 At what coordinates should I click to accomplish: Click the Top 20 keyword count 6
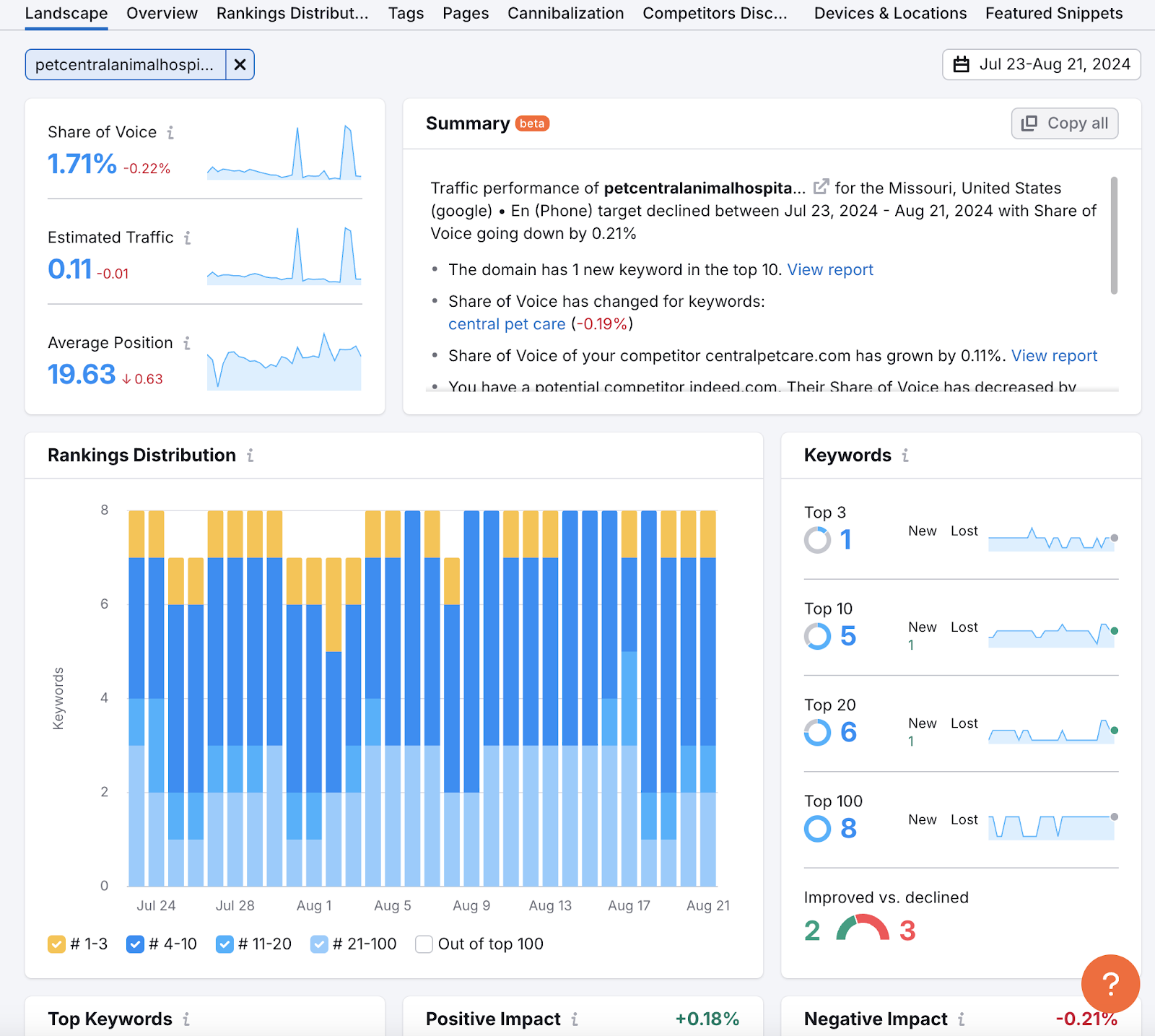(x=848, y=732)
